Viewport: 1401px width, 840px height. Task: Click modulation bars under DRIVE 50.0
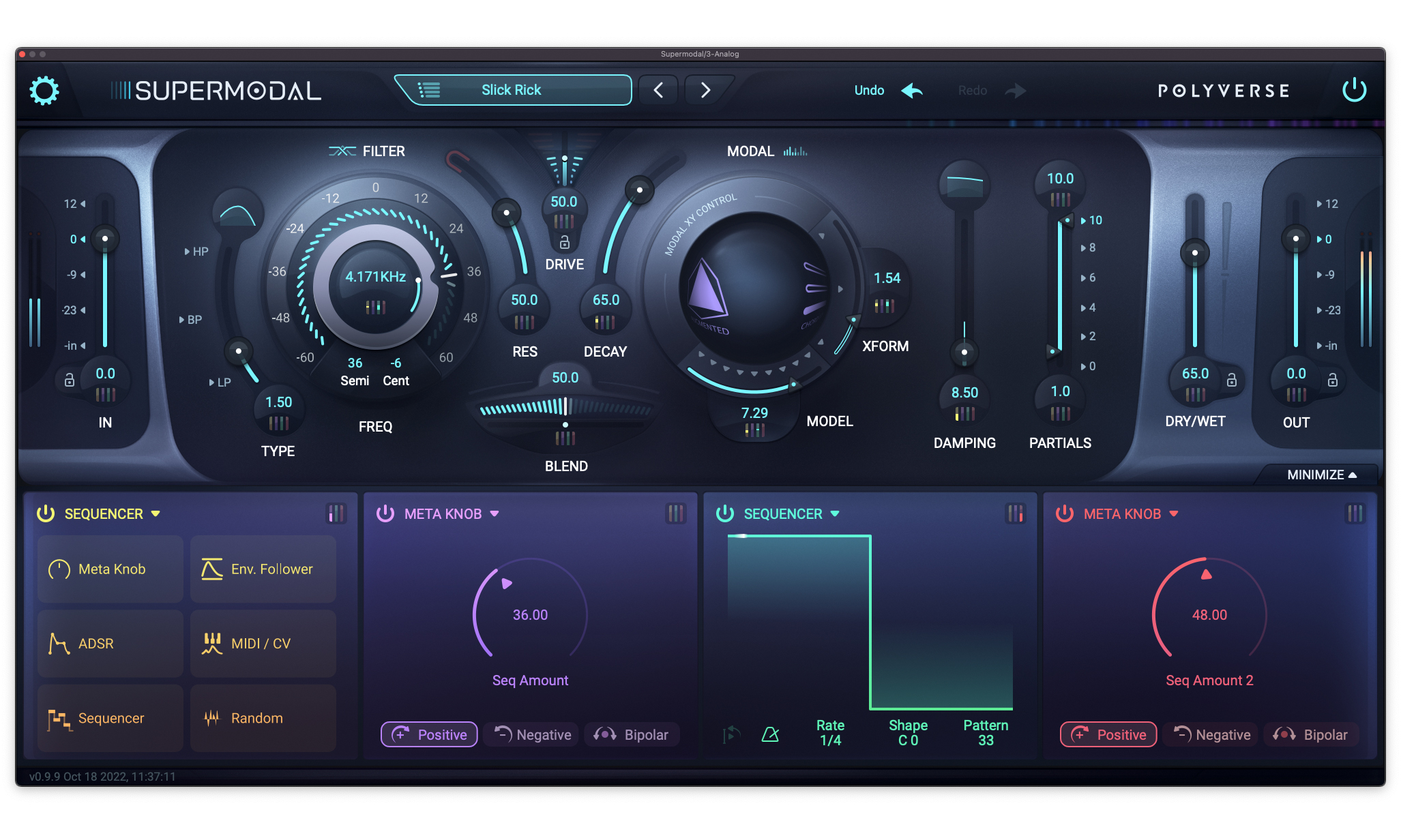click(x=564, y=221)
